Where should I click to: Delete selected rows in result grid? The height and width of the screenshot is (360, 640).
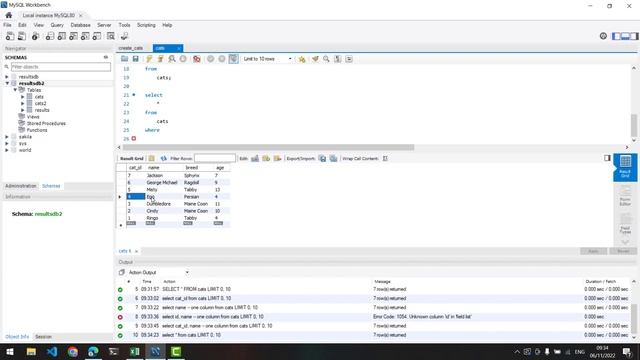point(278,158)
